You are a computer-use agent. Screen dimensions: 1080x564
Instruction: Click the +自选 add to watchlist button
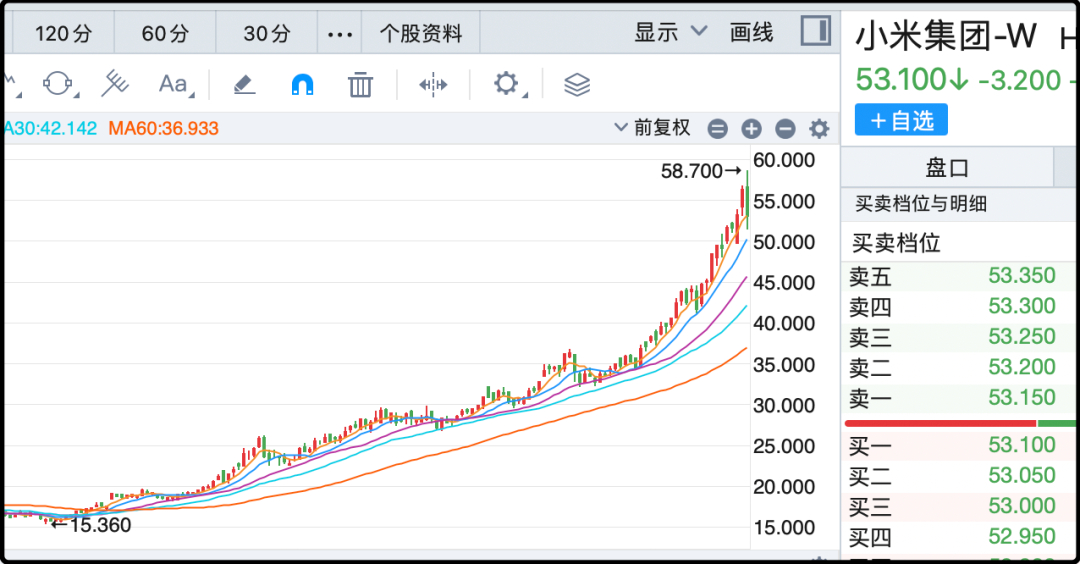(x=901, y=121)
